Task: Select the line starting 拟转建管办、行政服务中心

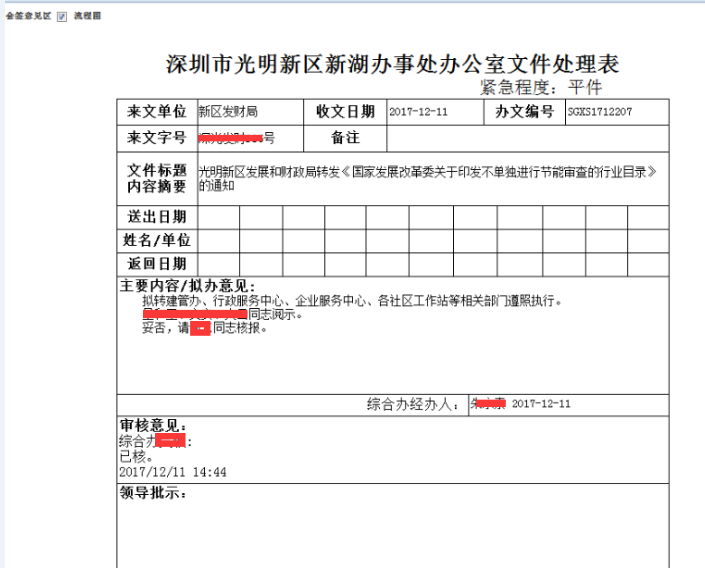Action: [352, 300]
